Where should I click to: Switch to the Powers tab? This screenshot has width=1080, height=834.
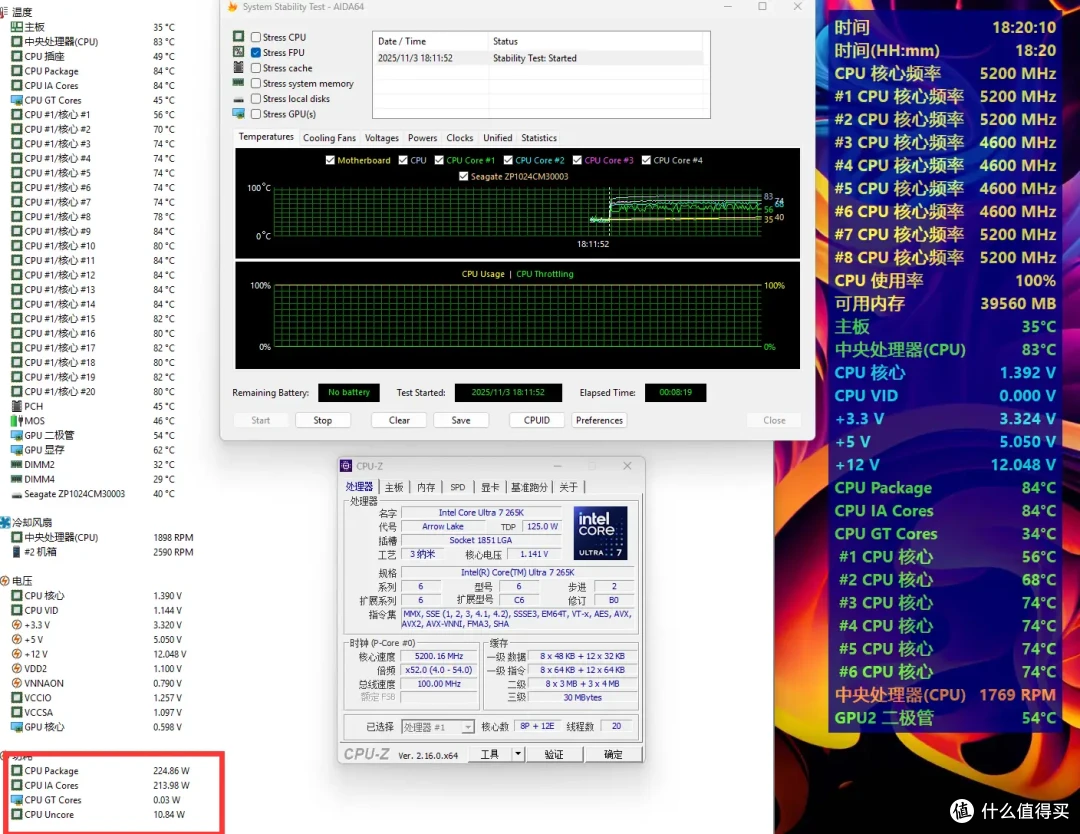tap(422, 138)
